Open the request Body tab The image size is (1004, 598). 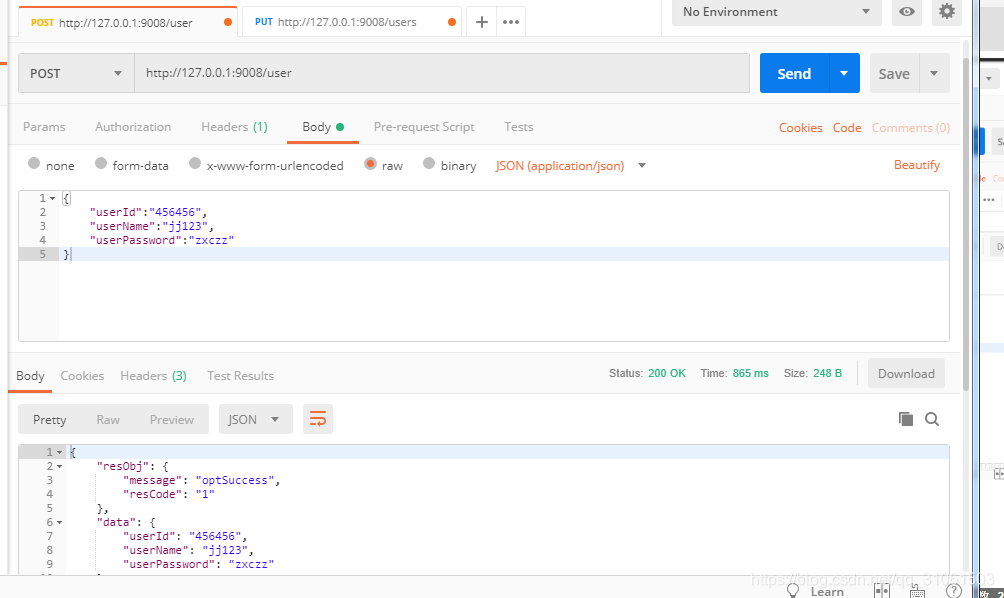[x=322, y=127]
